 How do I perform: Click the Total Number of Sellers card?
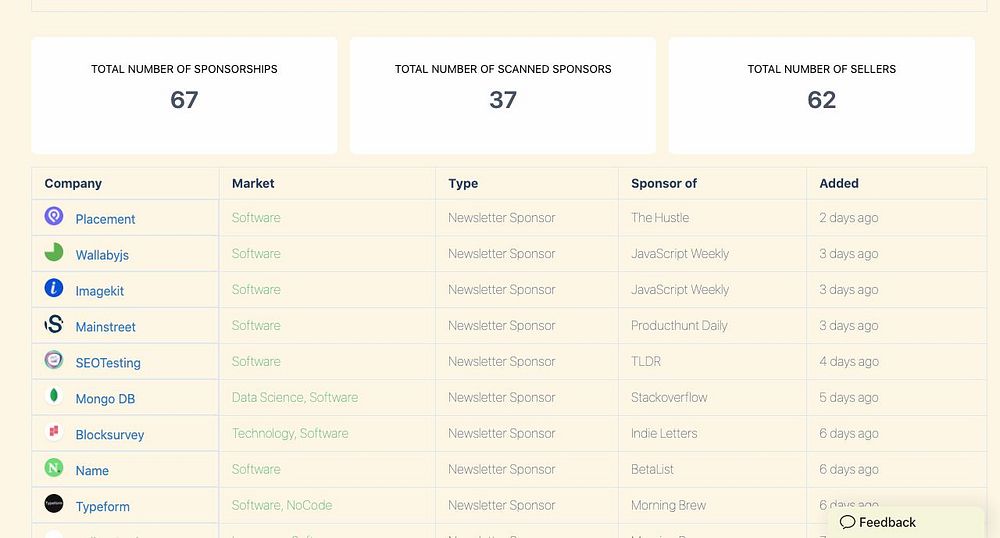821,96
